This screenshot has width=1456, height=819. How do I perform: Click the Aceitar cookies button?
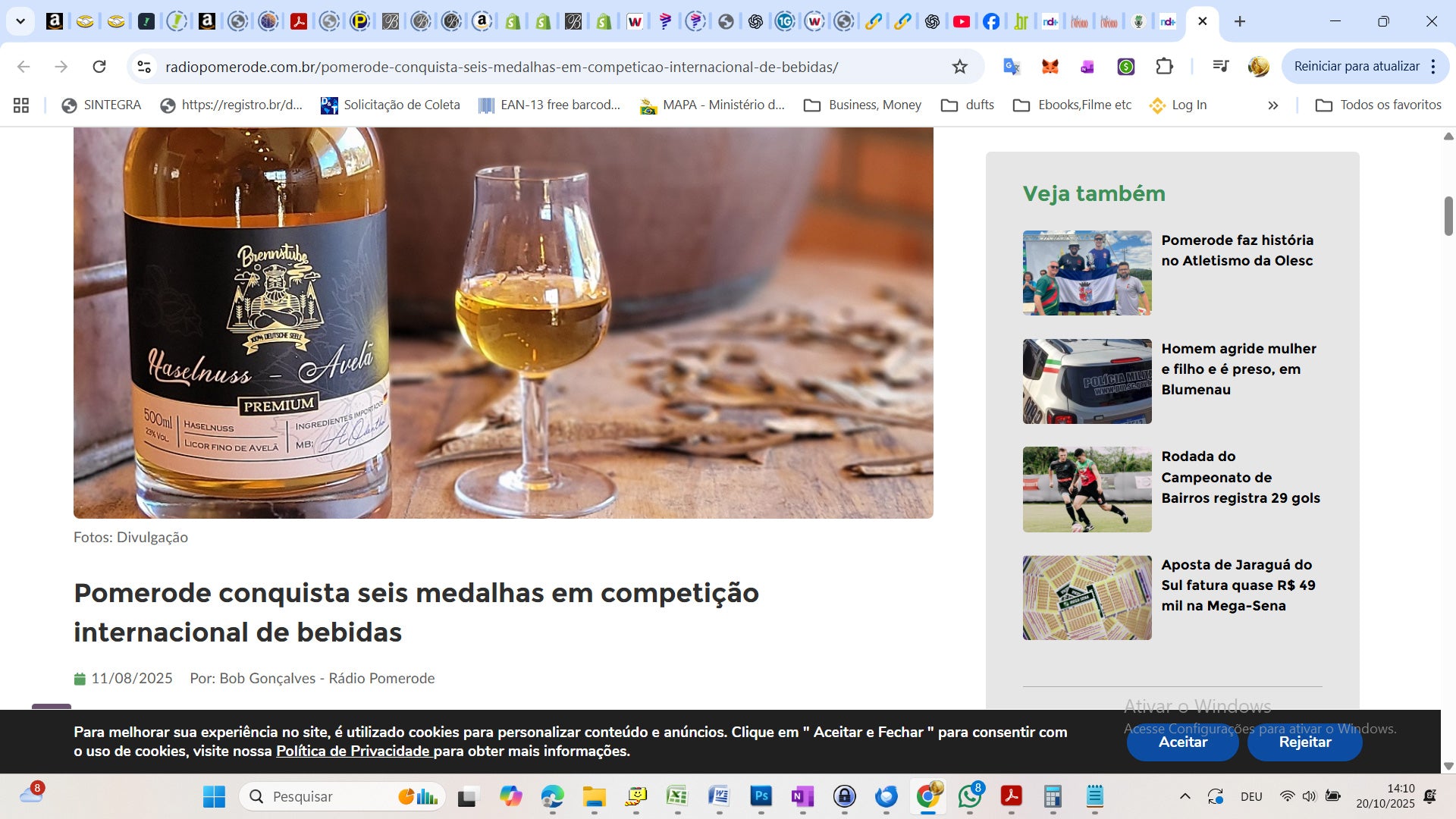(x=1182, y=742)
